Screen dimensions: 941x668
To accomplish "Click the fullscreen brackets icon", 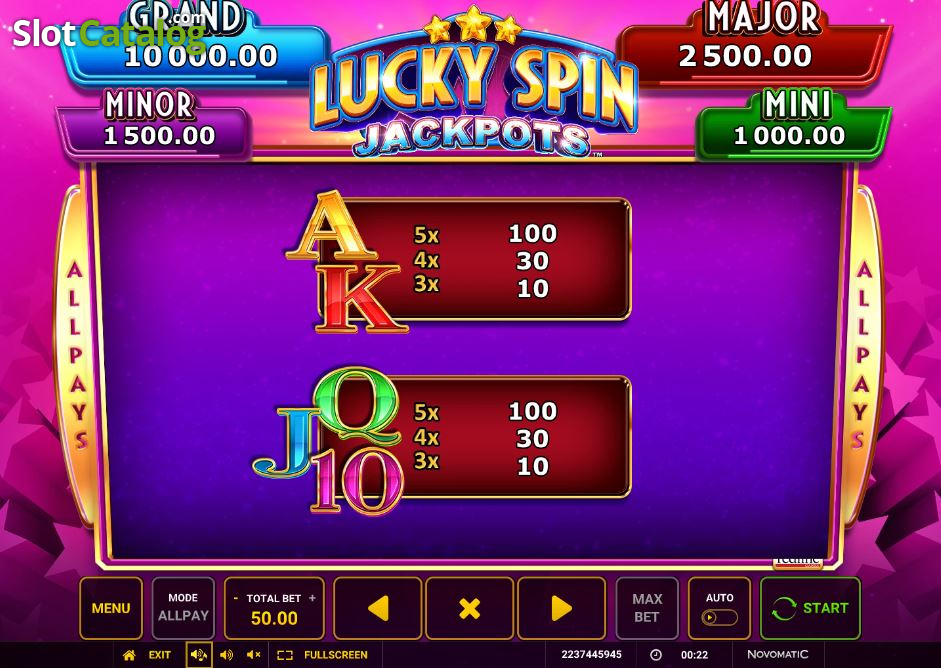I will [x=285, y=655].
